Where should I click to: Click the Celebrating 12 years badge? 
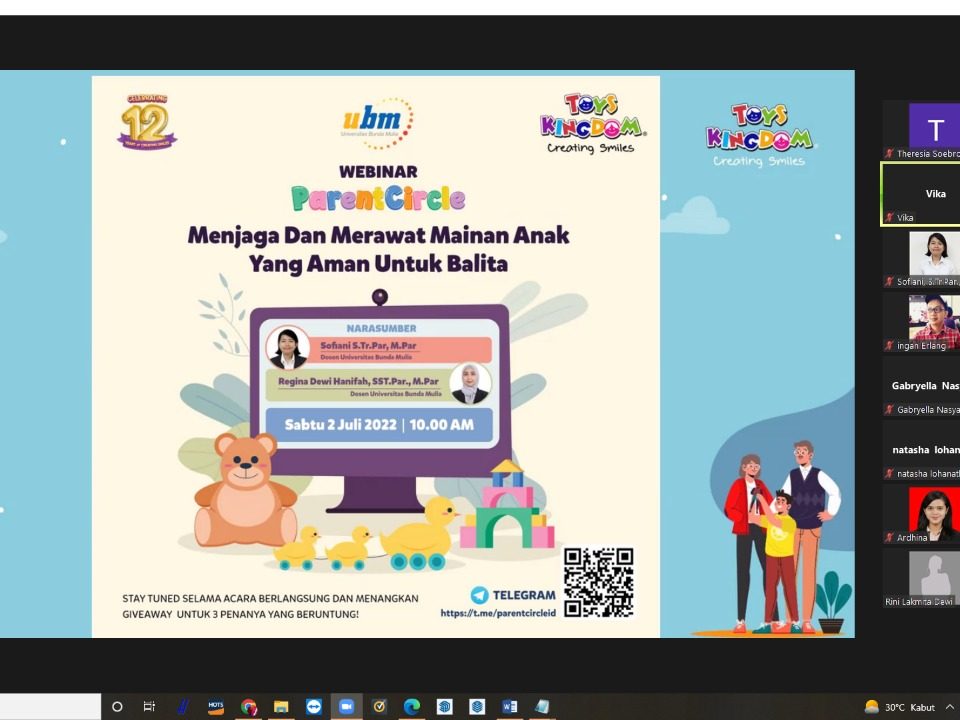(147, 122)
